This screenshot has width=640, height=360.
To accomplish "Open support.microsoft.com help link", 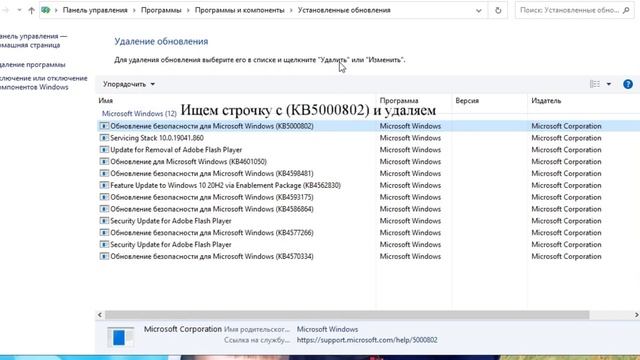I will click(x=367, y=340).
